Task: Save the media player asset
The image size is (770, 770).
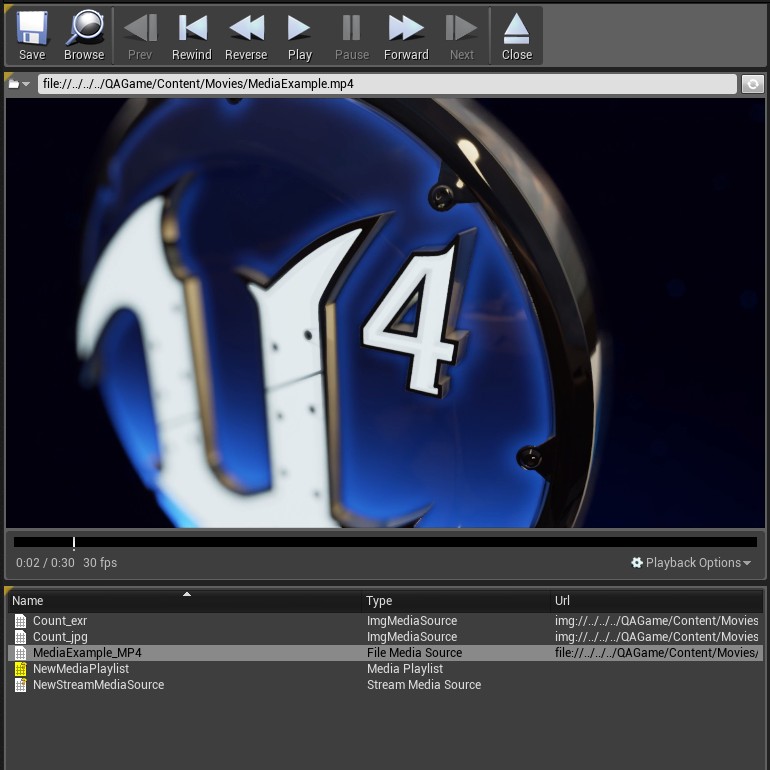Action: click(32, 36)
